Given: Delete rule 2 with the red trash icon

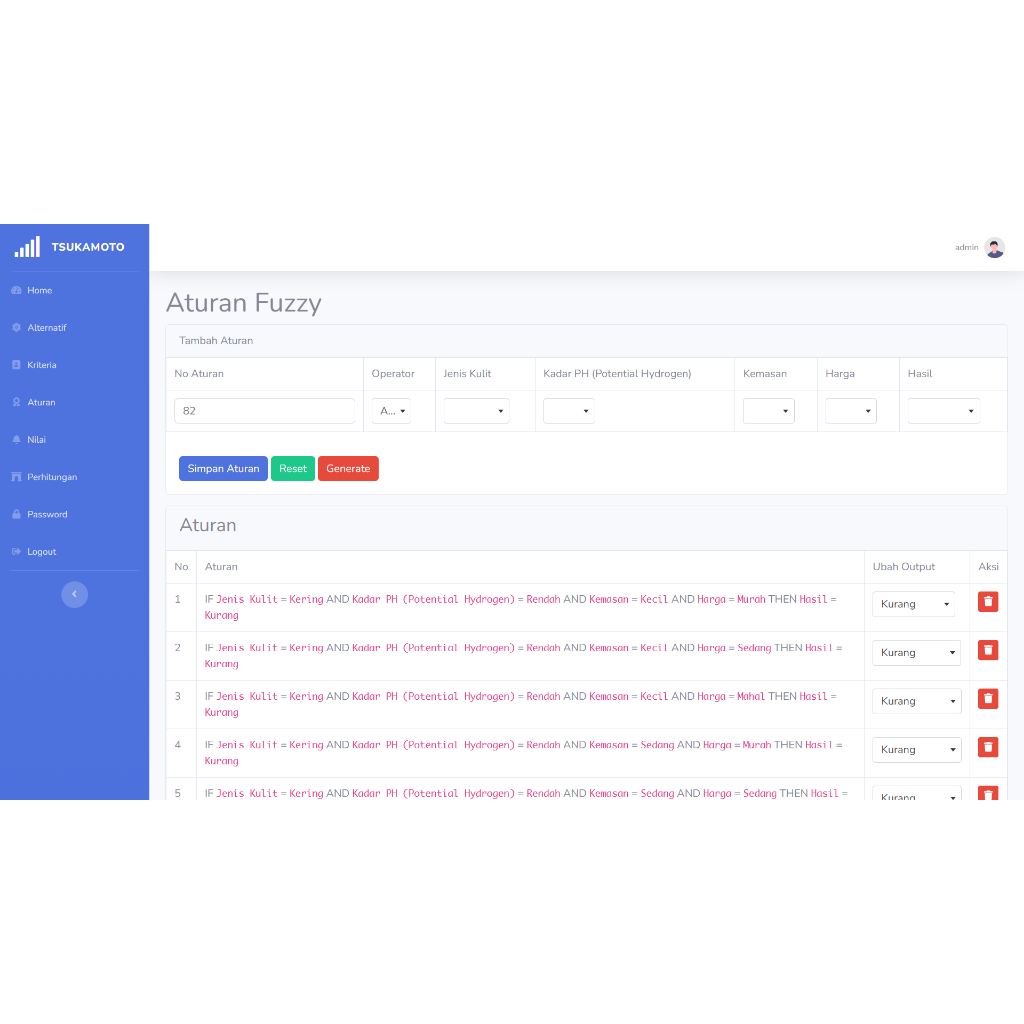Looking at the screenshot, I should [987, 650].
